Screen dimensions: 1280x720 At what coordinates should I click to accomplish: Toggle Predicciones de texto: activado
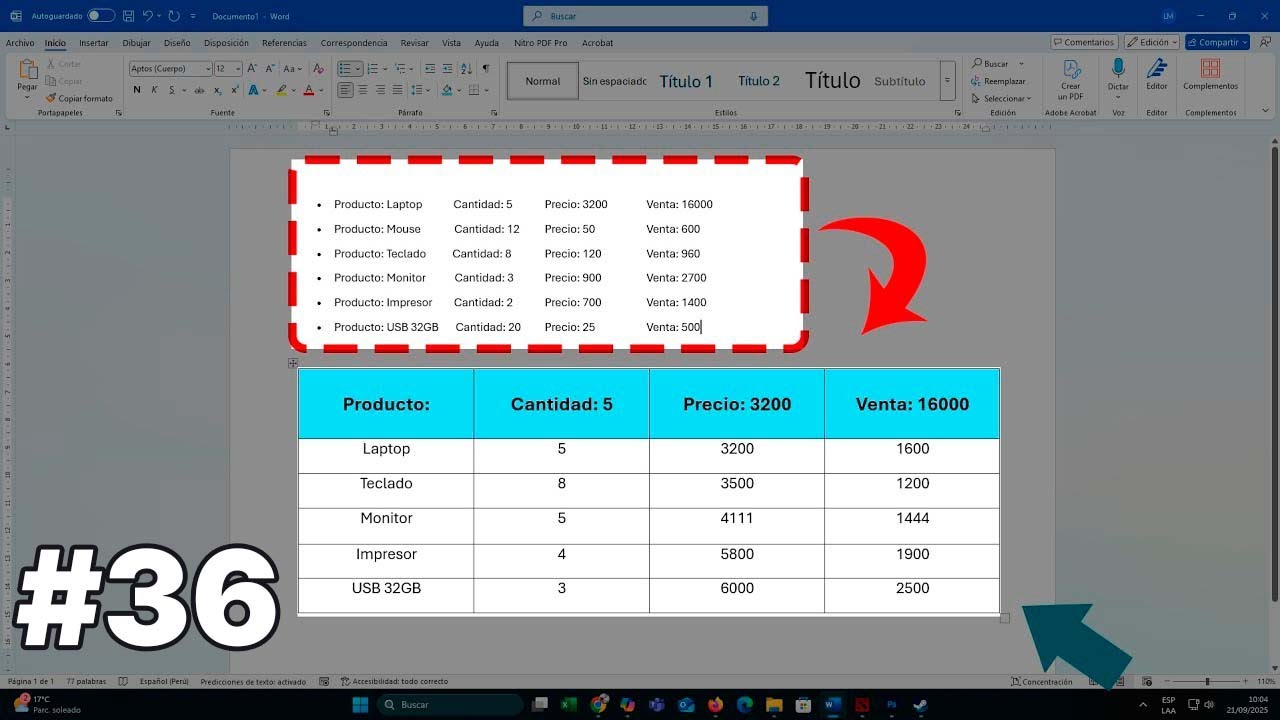pos(253,682)
